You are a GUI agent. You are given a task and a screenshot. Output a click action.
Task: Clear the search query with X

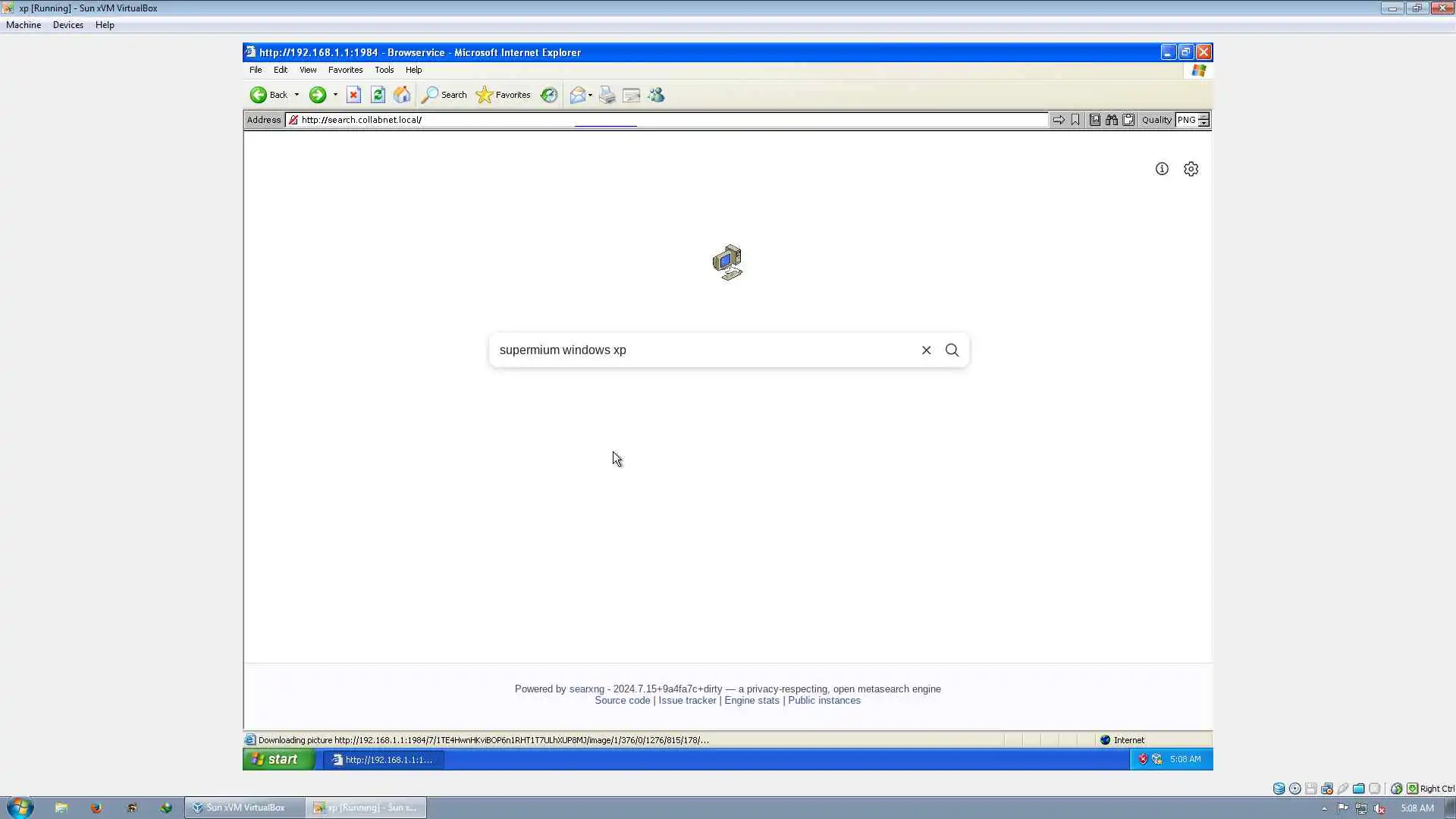(x=926, y=350)
